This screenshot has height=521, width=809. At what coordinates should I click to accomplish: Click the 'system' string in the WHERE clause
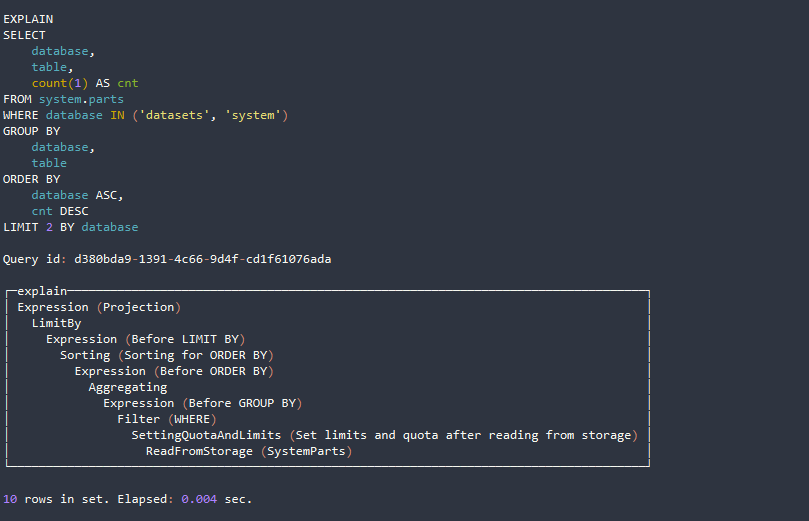coord(255,115)
